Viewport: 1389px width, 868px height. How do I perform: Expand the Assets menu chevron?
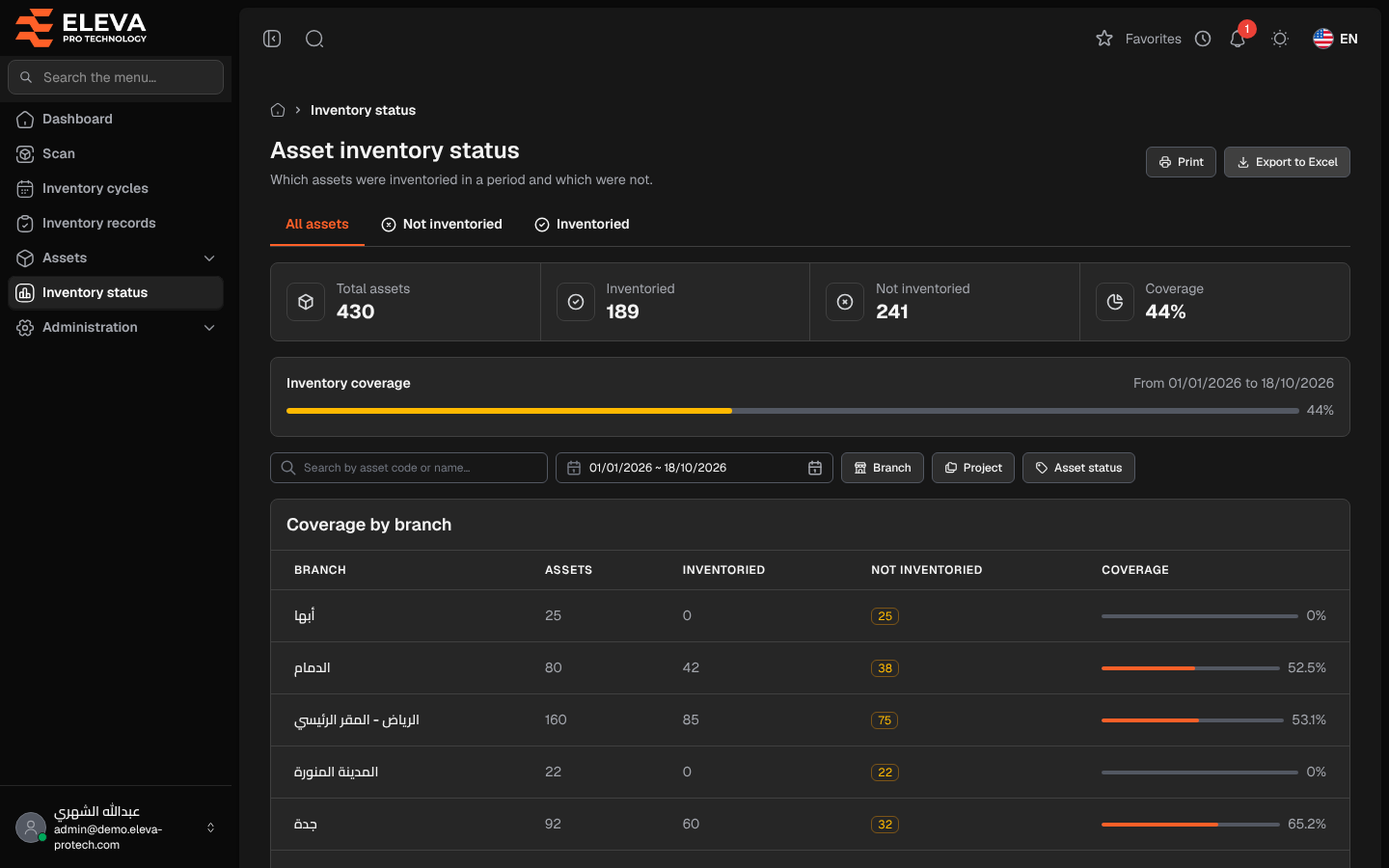(x=209, y=258)
